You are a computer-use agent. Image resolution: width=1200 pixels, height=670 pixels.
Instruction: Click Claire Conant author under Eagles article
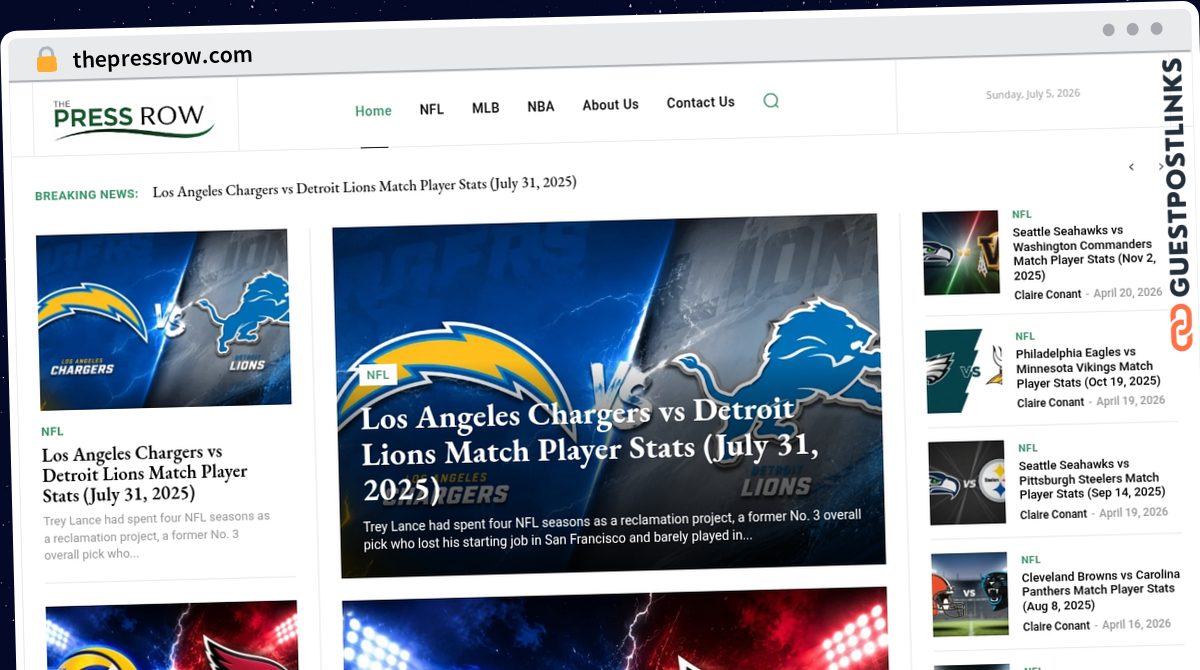1051,403
